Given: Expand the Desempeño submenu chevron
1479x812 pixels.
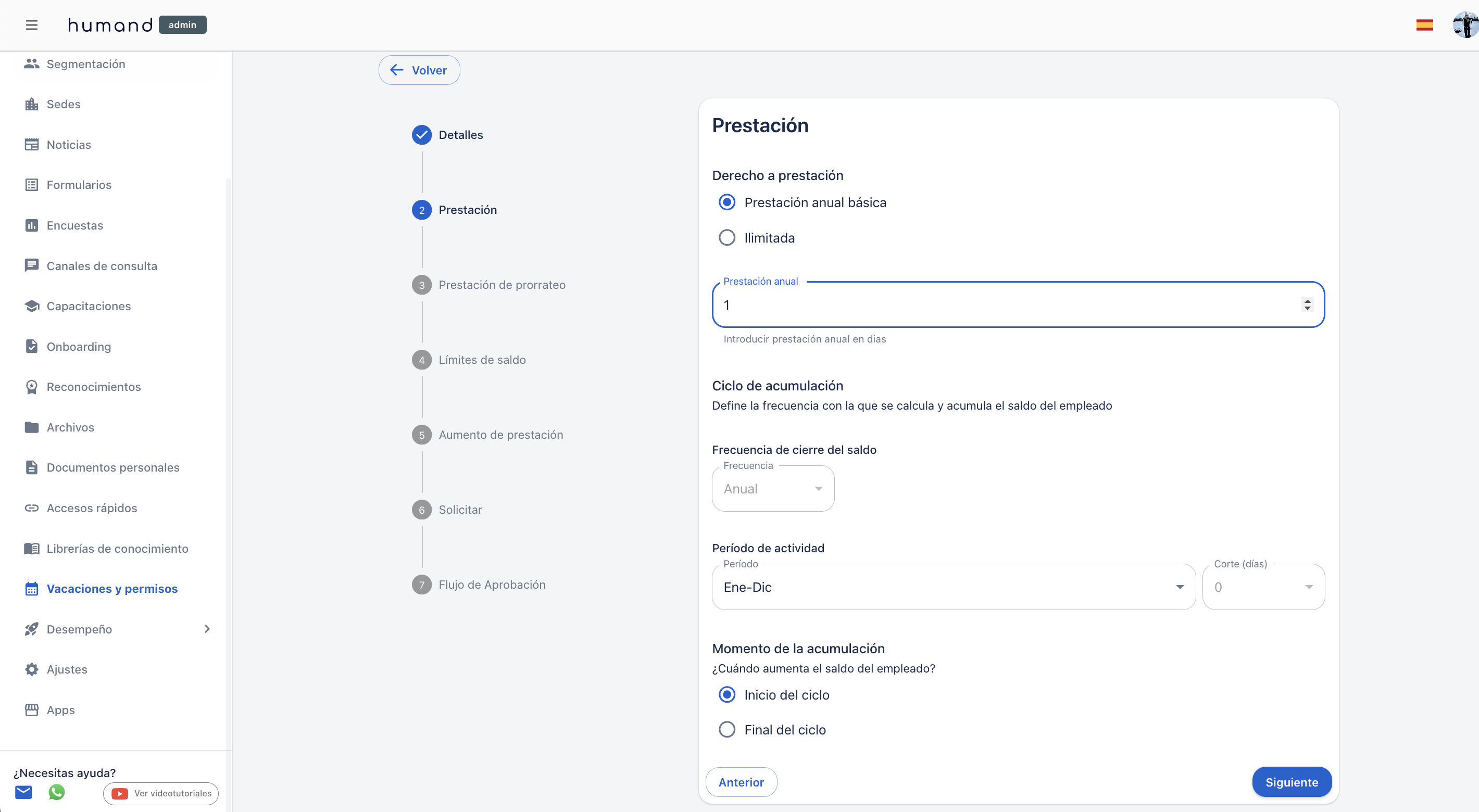Looking at the screenshot, I should [207, 629].
